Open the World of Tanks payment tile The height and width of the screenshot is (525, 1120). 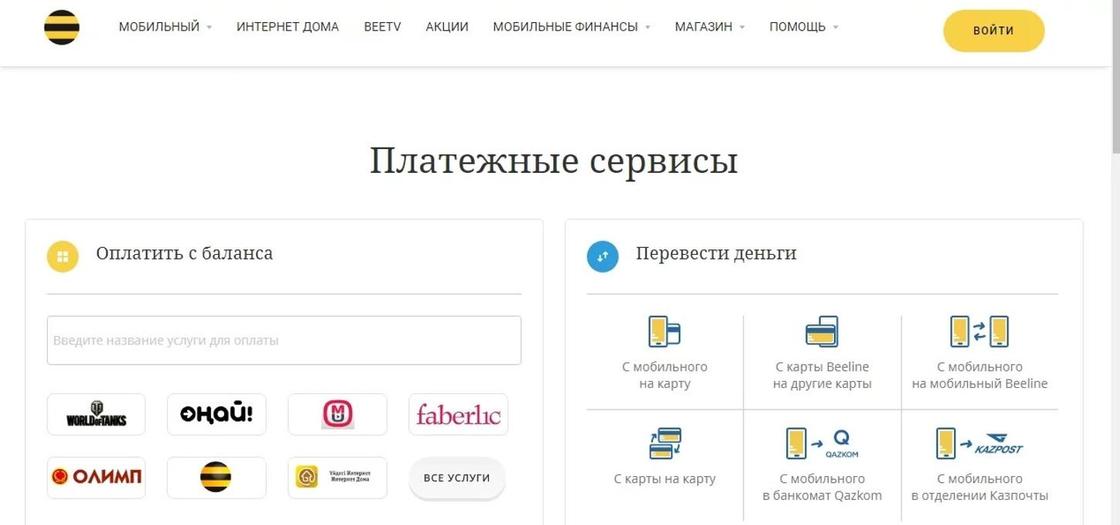(x=96, y=414)
